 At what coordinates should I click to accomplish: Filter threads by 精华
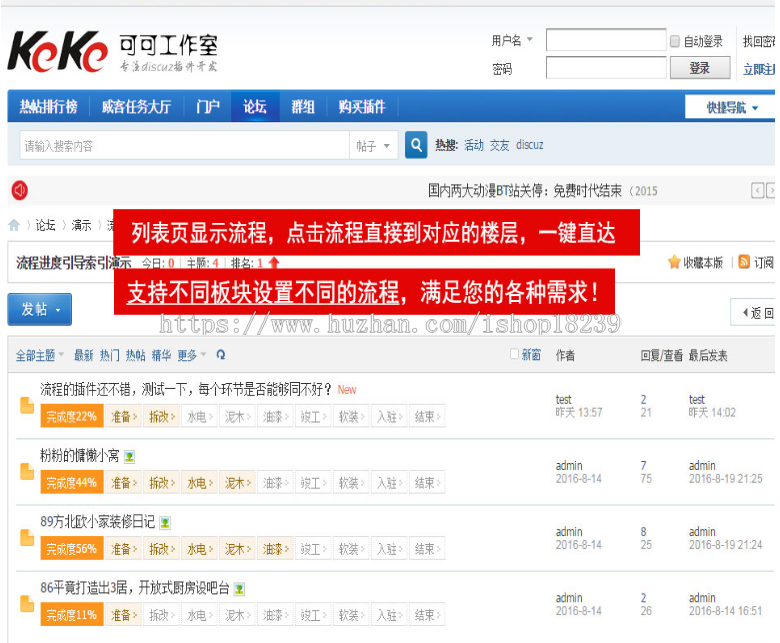tap(161, 355)
